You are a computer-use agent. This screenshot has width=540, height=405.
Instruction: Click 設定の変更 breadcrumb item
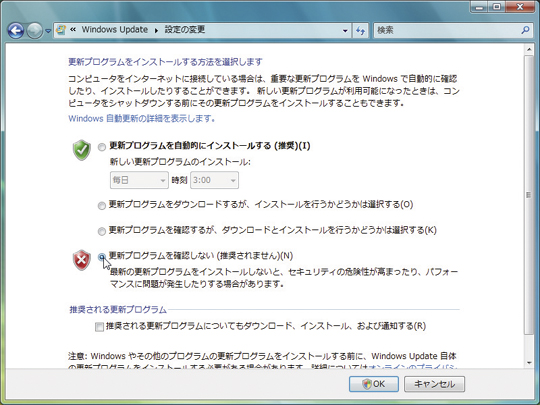[185, 30]
